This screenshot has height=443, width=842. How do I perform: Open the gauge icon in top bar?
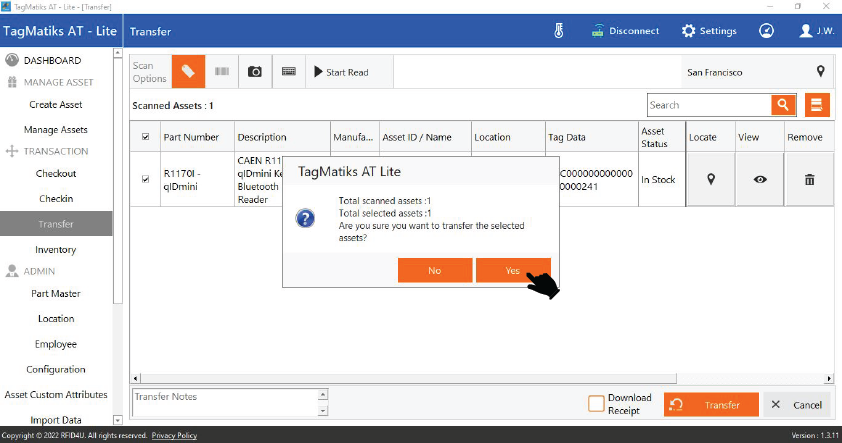766,31
